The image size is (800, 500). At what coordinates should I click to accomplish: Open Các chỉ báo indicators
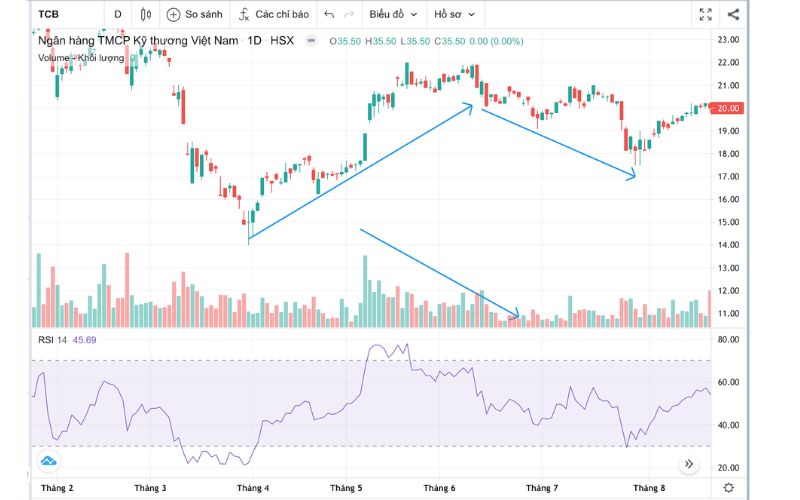[275, 15]
